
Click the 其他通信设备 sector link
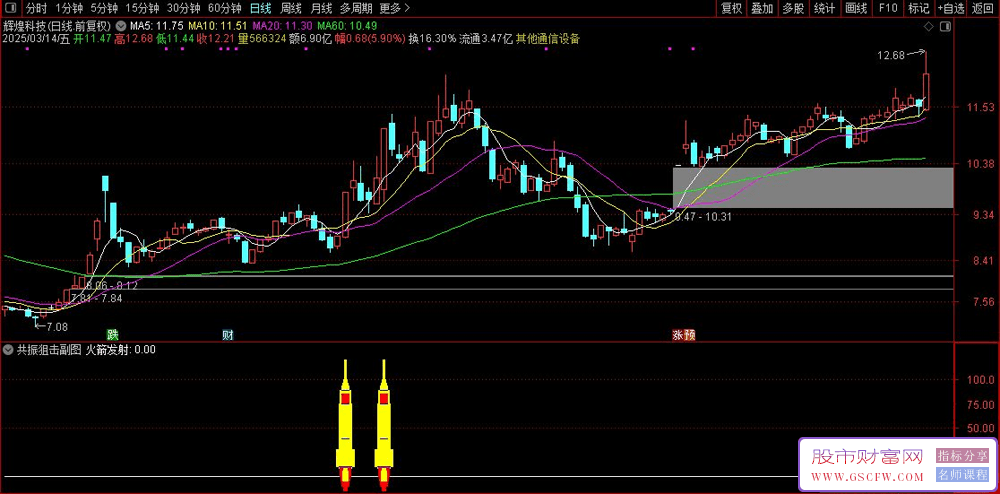click(x=548, y=38)
